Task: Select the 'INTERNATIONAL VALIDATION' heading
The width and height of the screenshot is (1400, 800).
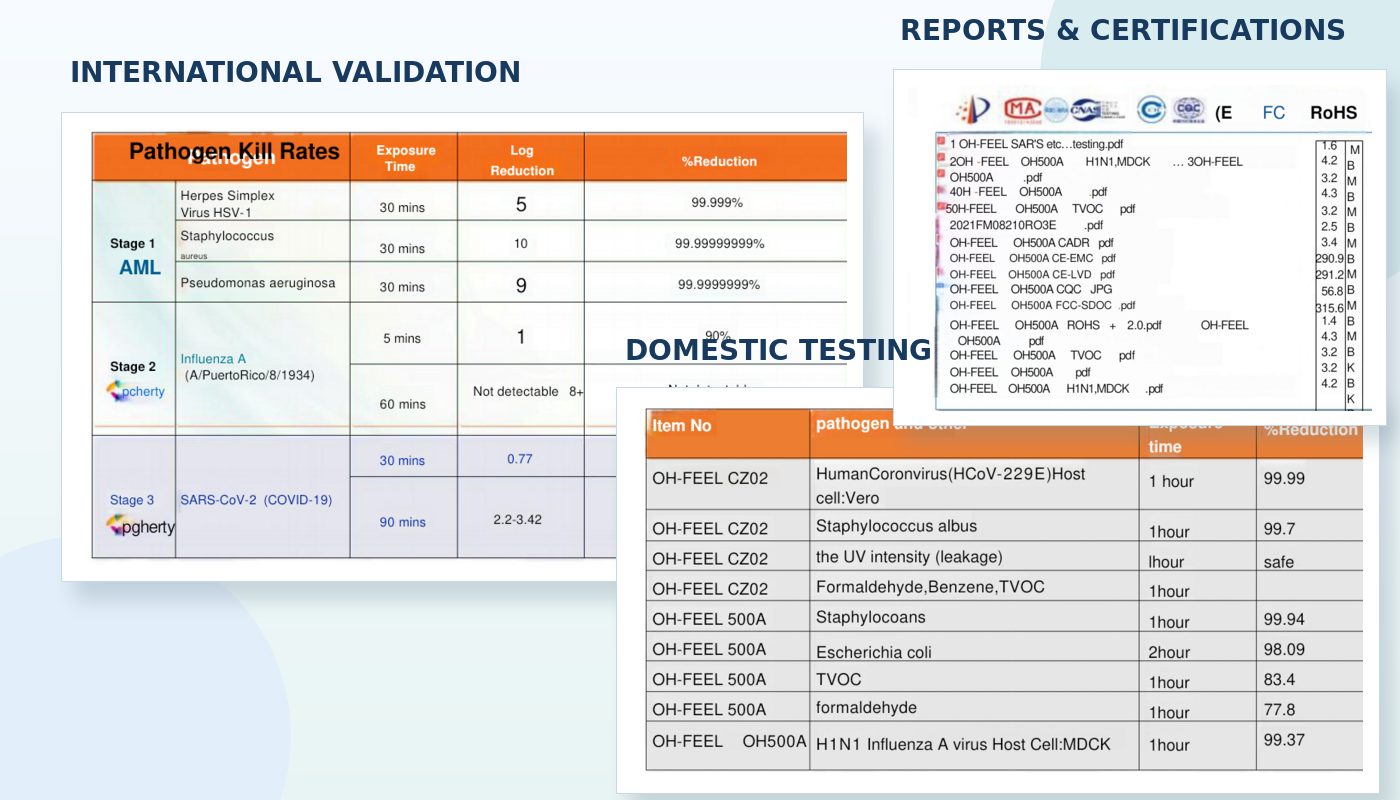Action: 295,72
